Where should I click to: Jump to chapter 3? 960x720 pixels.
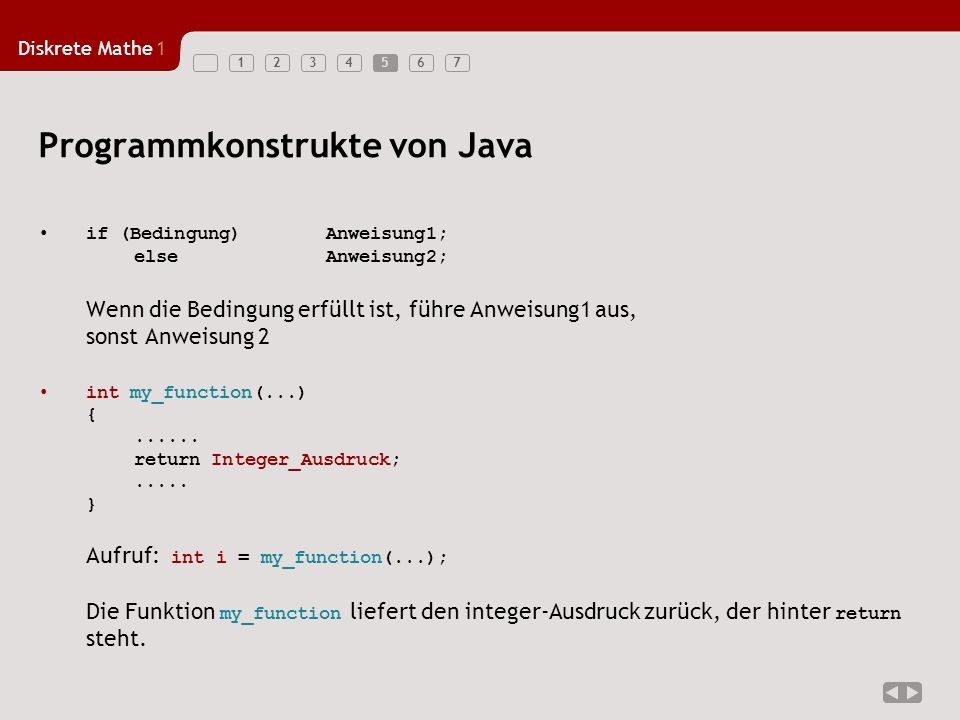313,63
